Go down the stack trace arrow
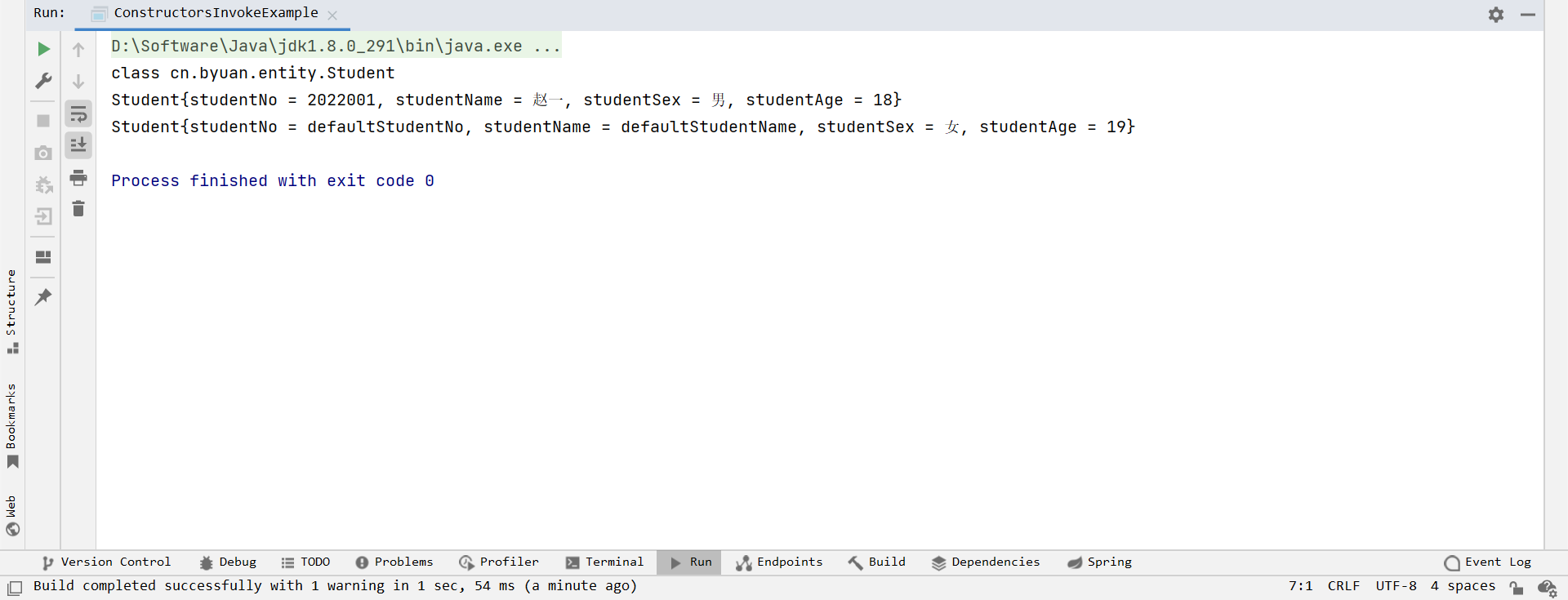This screenshot has width=1568, height=600. pos(78,81)
